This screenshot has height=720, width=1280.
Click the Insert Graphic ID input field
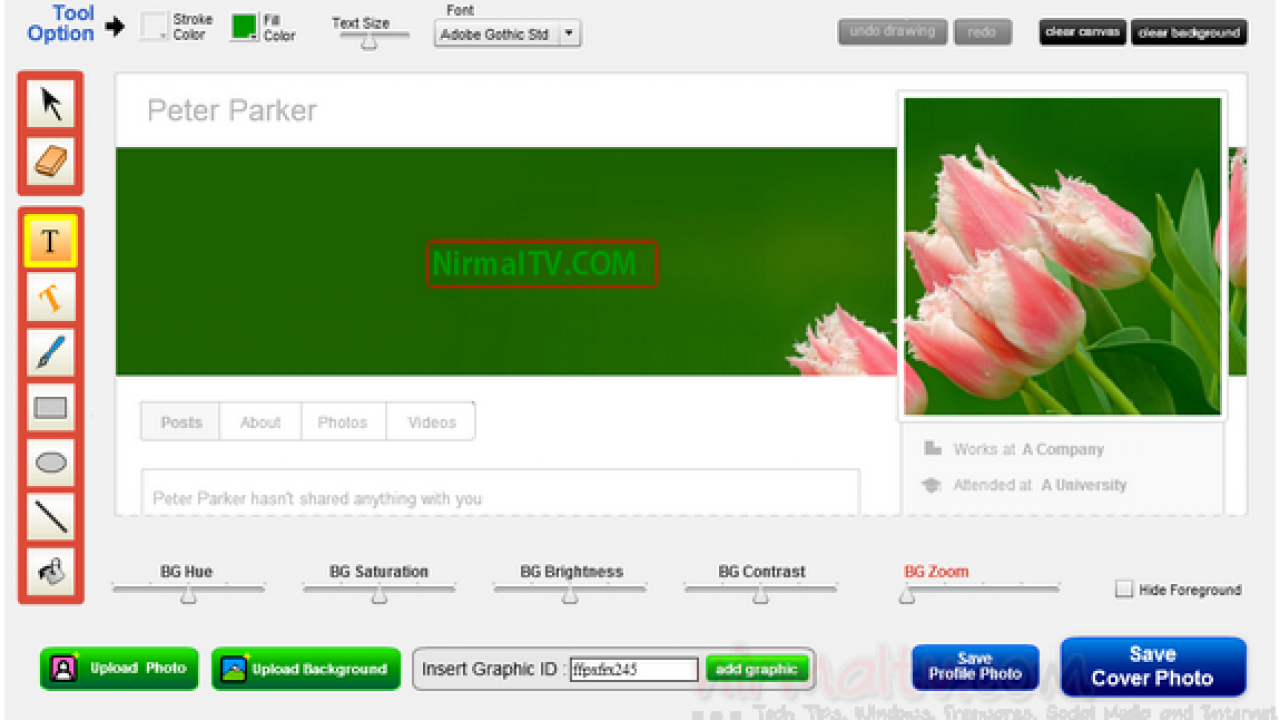click(633, 670)
